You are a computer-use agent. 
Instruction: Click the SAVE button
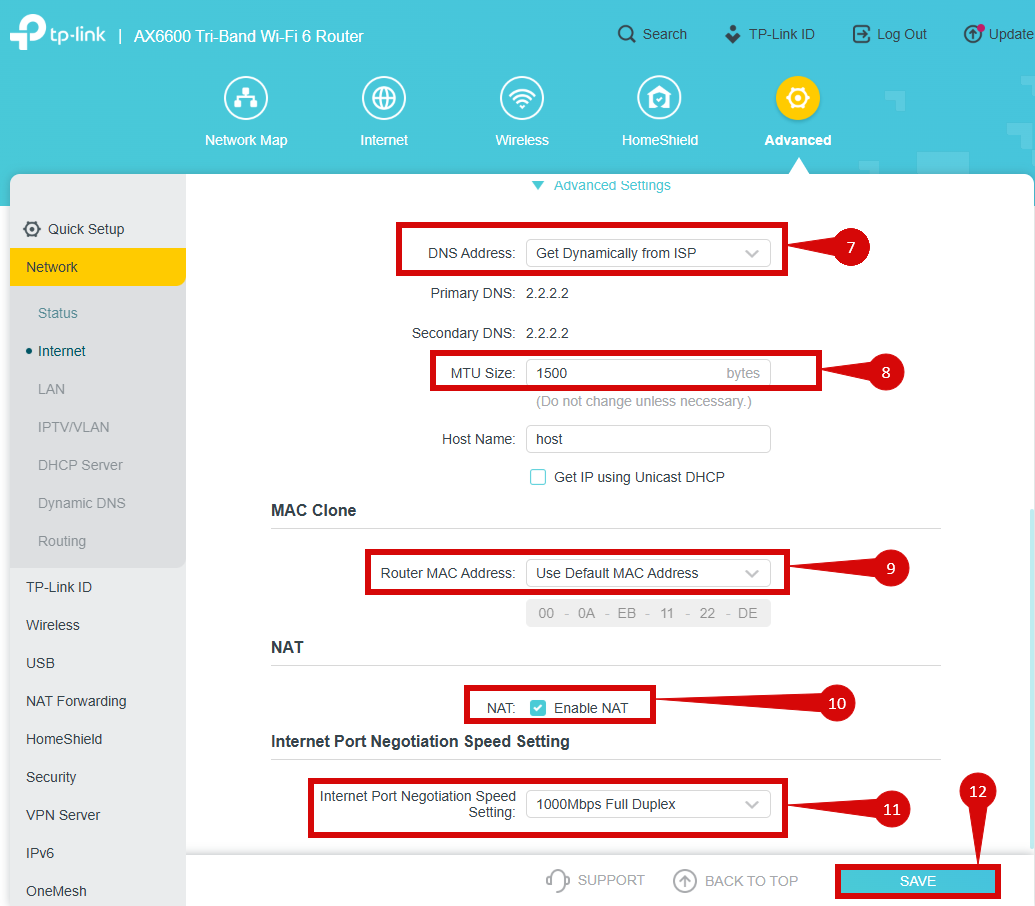pos(917,881)
